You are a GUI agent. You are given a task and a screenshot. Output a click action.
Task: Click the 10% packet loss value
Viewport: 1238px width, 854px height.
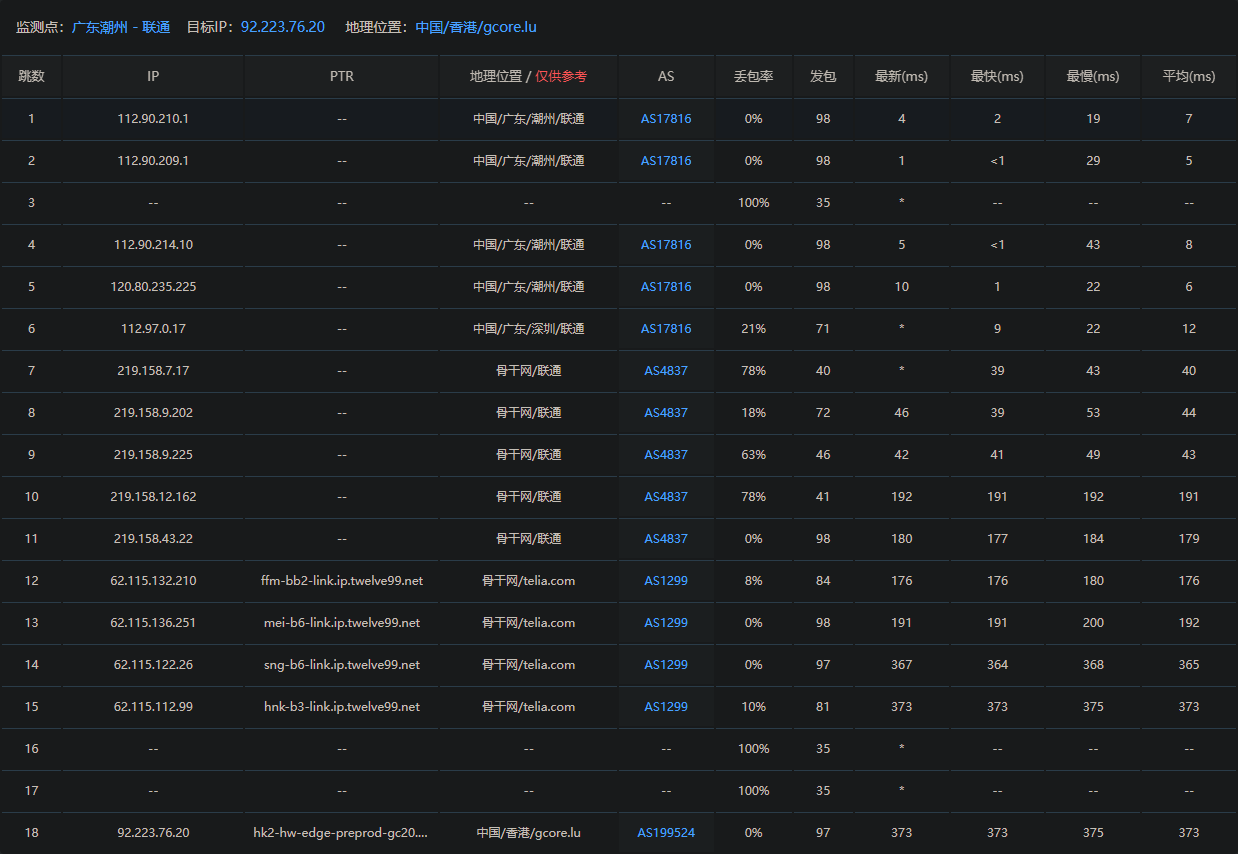coord(754,707)
